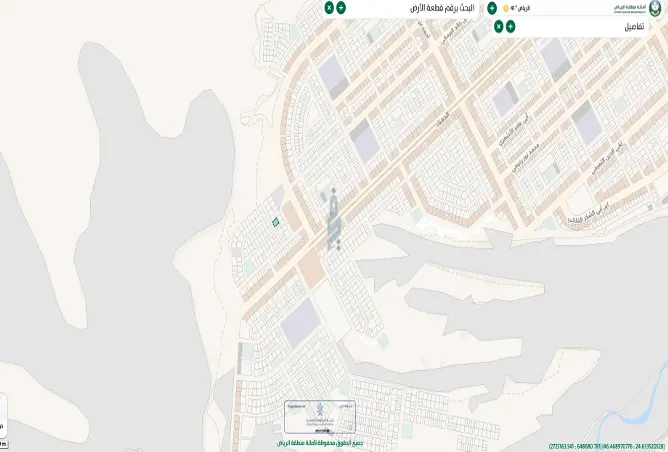Expand the header bar beside the weather

[492, 8]
